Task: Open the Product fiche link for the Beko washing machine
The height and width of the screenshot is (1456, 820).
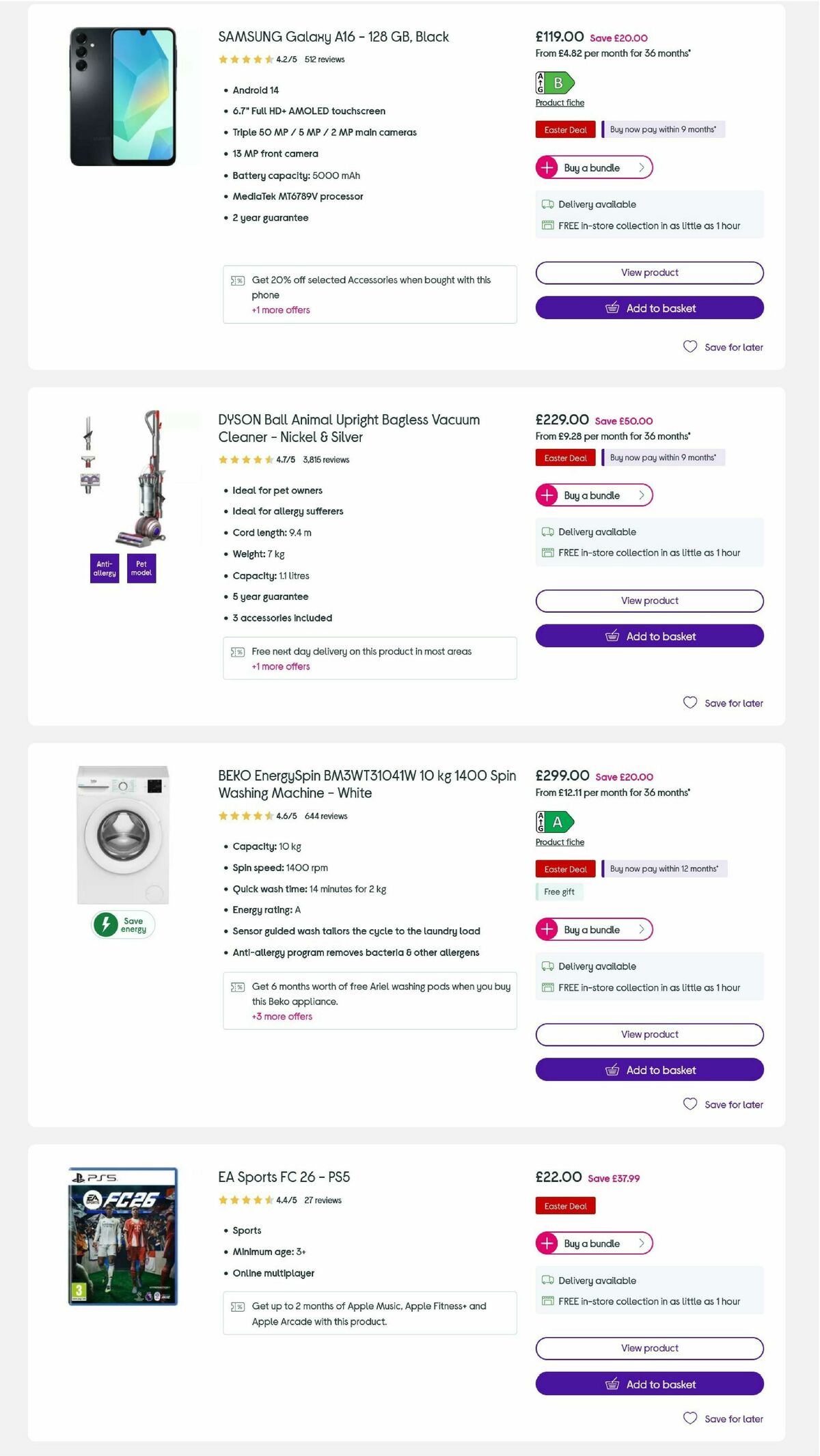Action: pos(559,842)
